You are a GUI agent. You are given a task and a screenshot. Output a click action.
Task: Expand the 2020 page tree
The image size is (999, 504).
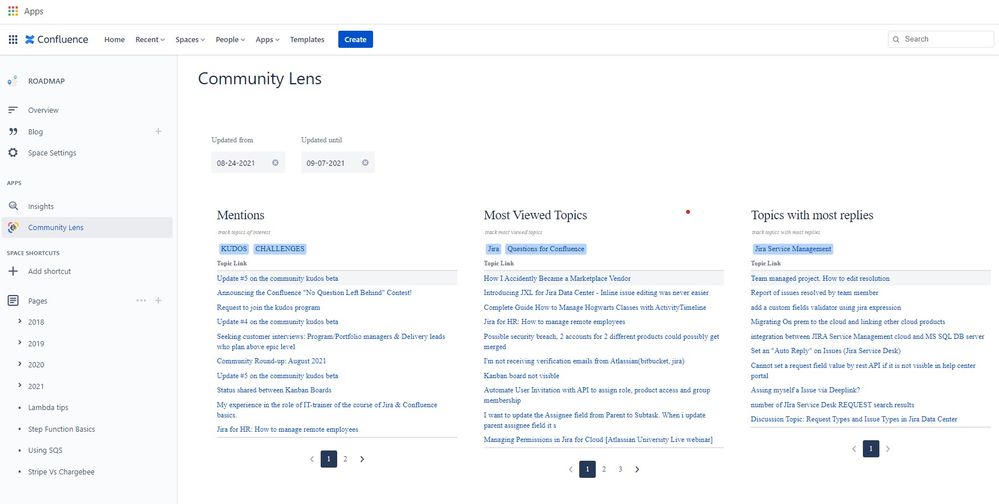click(x=20, y=364)
